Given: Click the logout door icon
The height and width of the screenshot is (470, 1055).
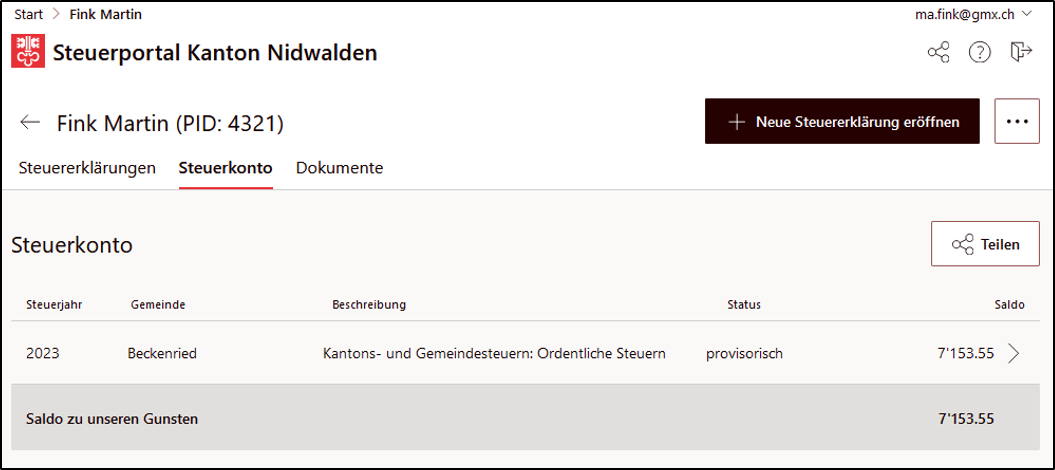Looking at the screenshot, I should tap(1021, 52).
